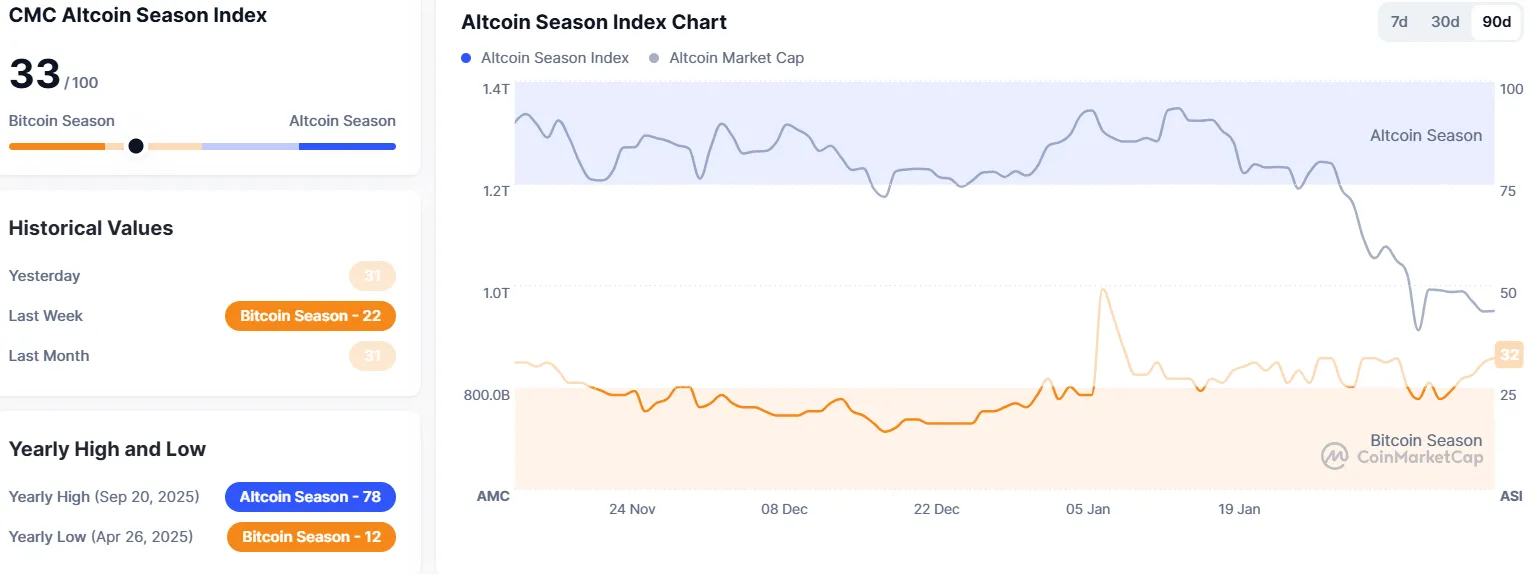The height and width of the screenshot is (574, 1530).
Task: Click the orange 32 value badge
Action: 1508,354
